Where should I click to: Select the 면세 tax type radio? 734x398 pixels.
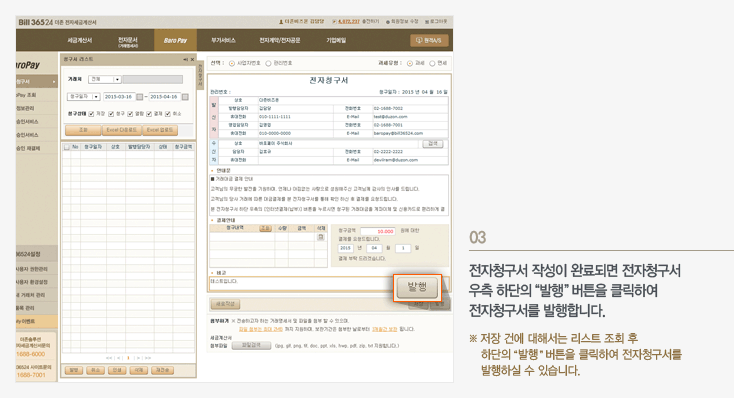pyautogui.click(x=432, y=63)
